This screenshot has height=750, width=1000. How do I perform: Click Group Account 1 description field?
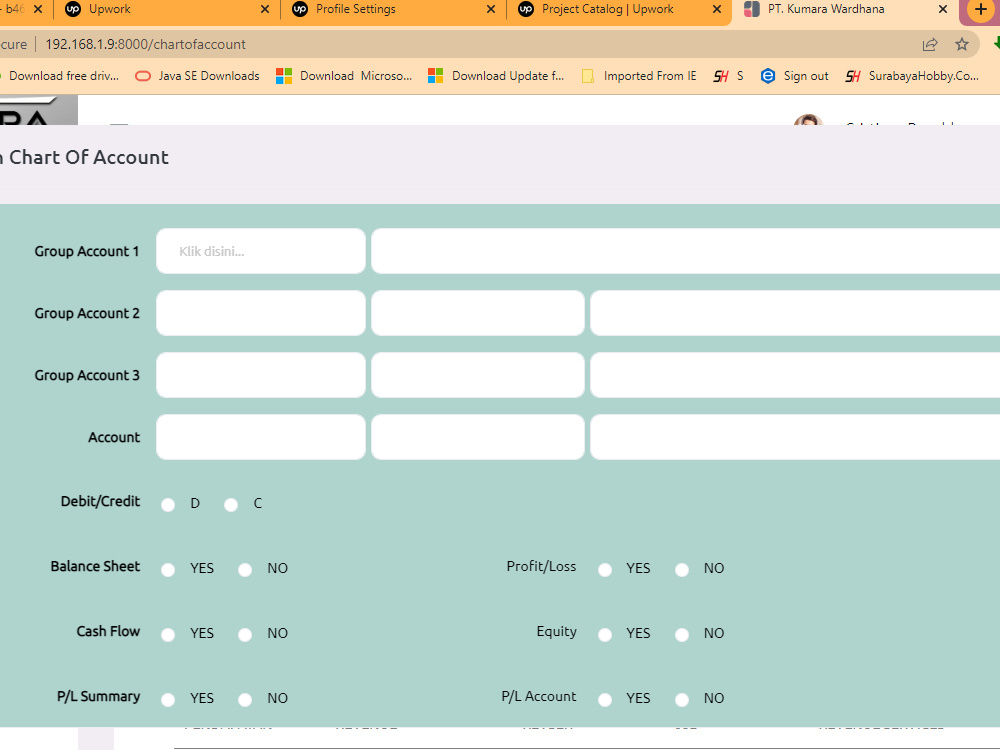[x=686, y=251]
